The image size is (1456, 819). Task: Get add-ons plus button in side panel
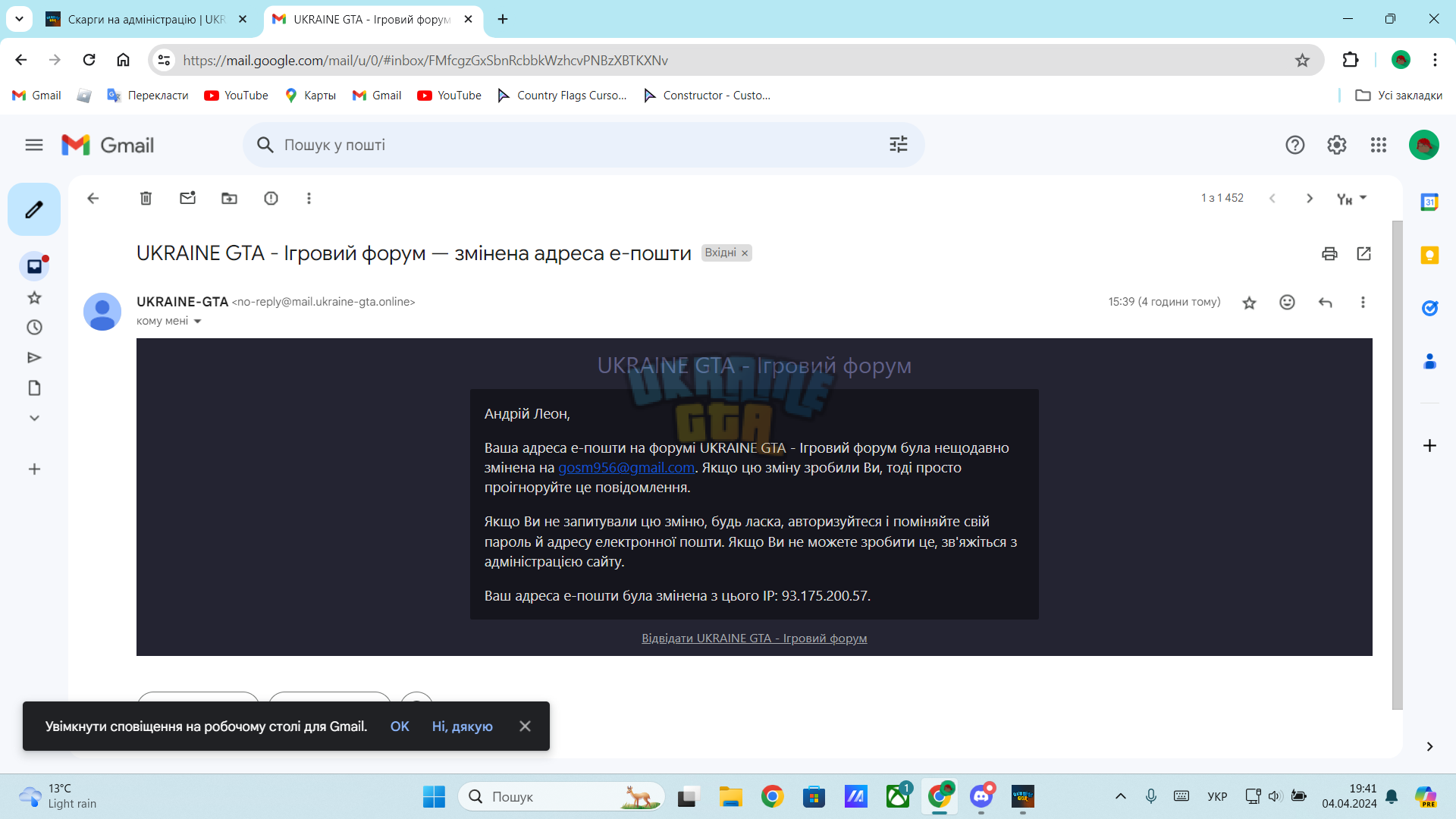pos(1429,446)
